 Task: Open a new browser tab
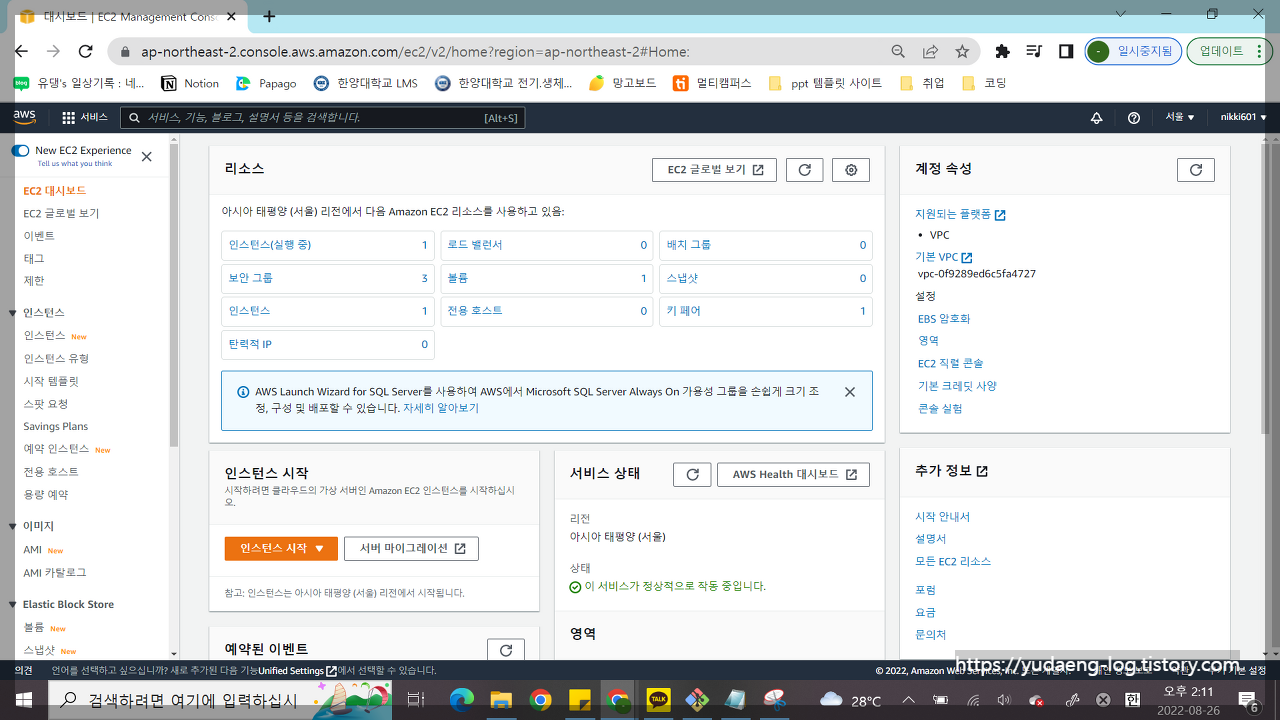[269, 16]
